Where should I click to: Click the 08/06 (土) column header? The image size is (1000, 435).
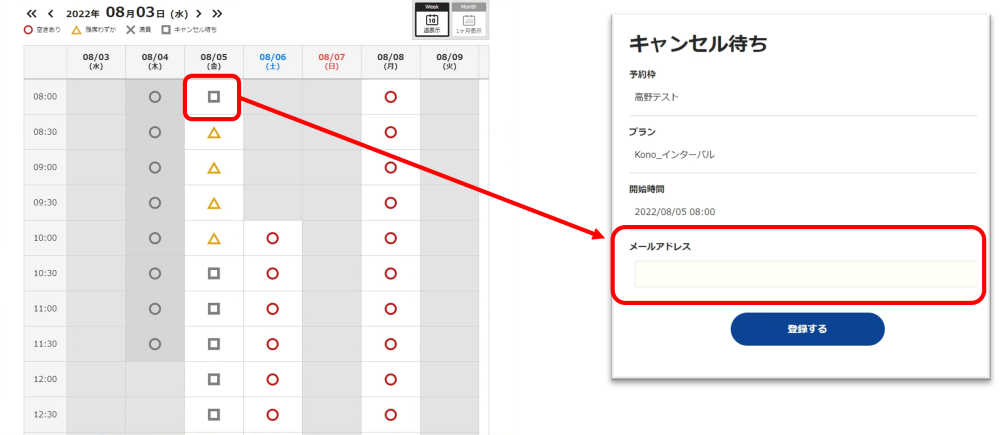273,61
